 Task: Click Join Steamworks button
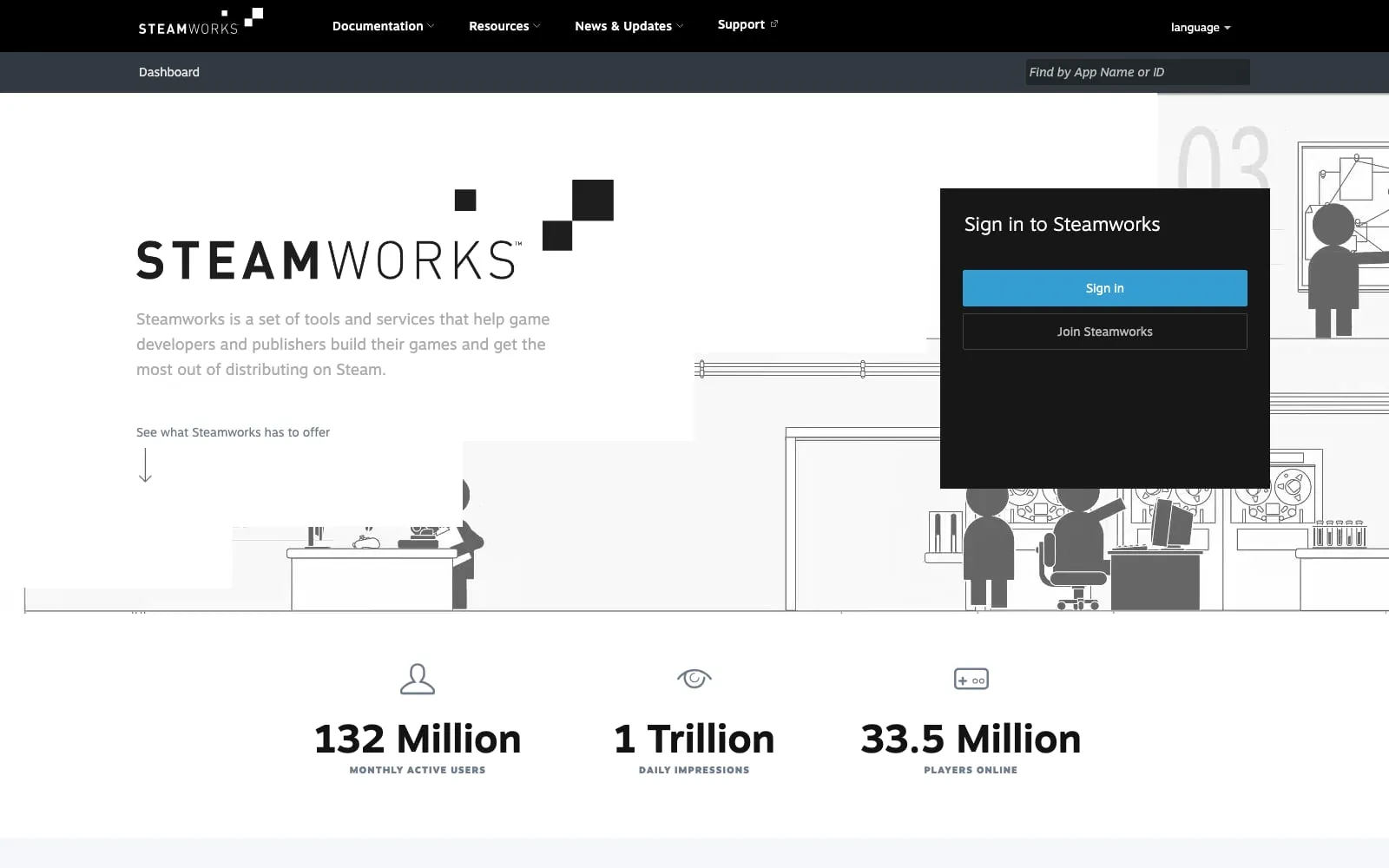[x=1104, y=332]
